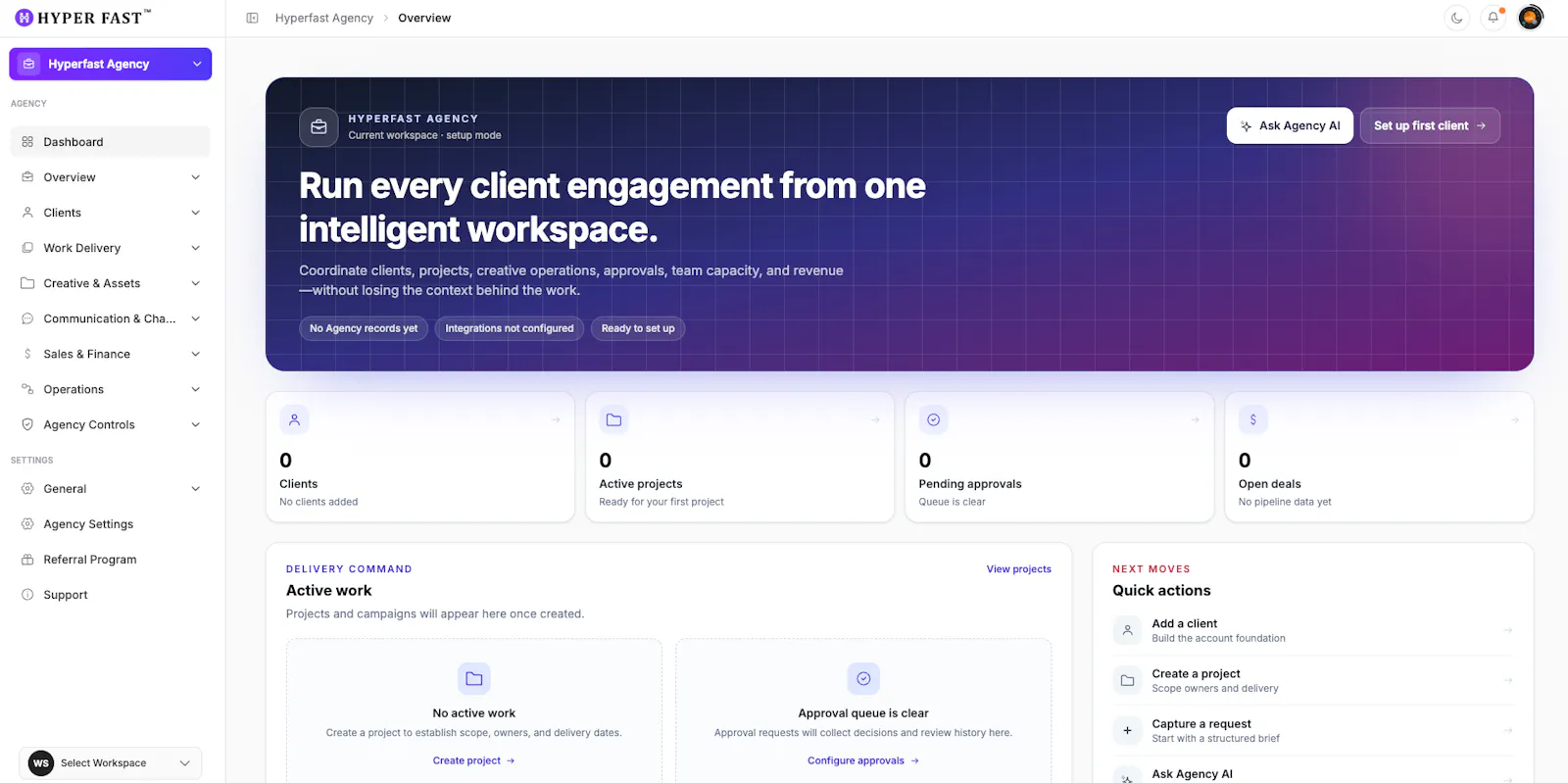This screenshot has width=1568, height=783.
Task: Click the Clients card person icon
Action: click(x=294, y=419)
